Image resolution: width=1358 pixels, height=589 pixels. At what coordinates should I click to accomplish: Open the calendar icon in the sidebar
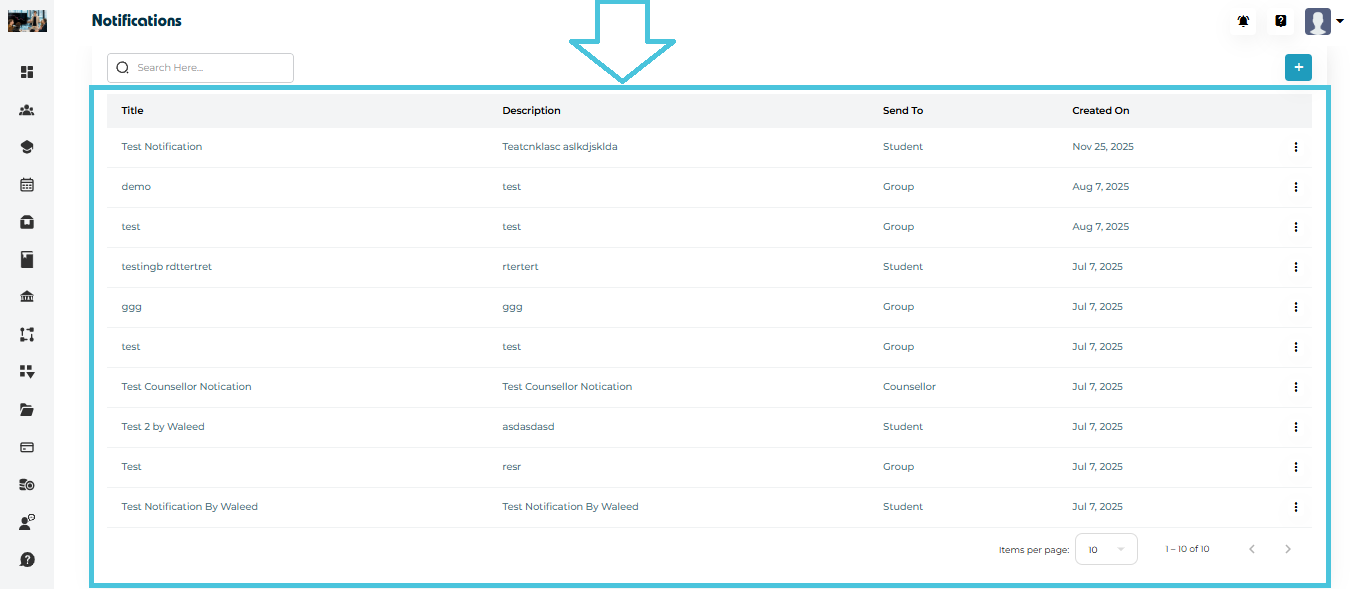tap(27, 185)
